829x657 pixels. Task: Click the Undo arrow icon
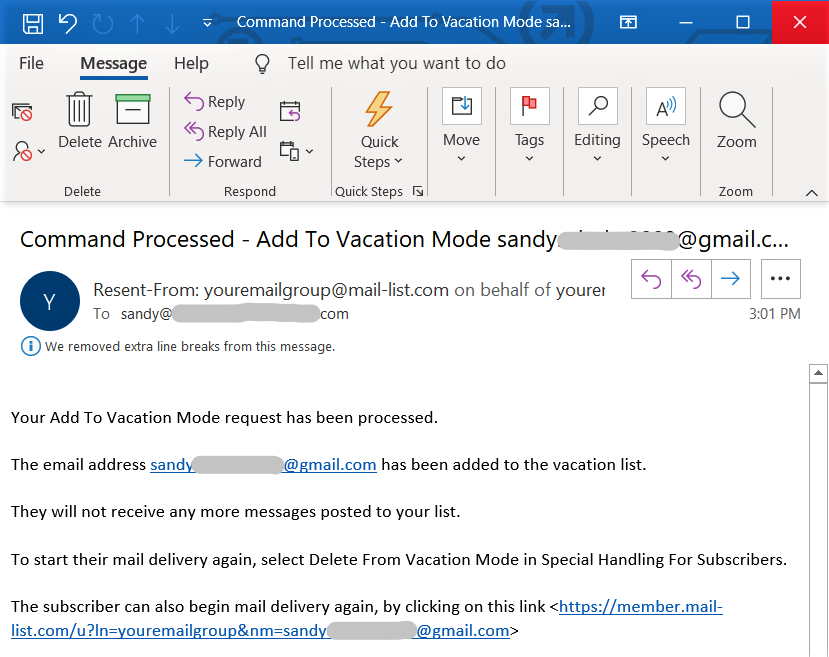67,22
